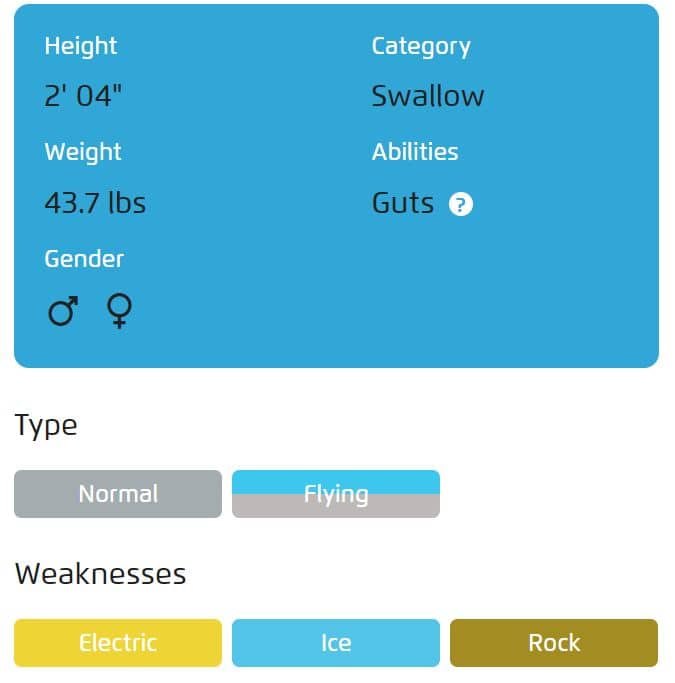The width and height of the screenshot is (675, 683).
Task: Click the Weight label
Action: click(x=83, y=152)
